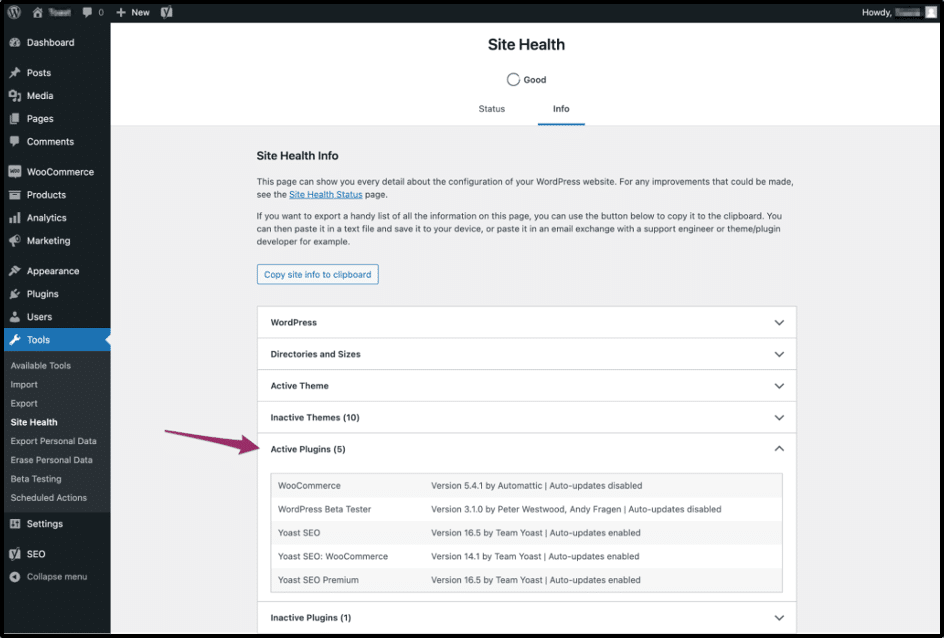This screenshot has height=638, width=944.
Task: Follow the Site Health Status link
Action: (x=326, y=195)
